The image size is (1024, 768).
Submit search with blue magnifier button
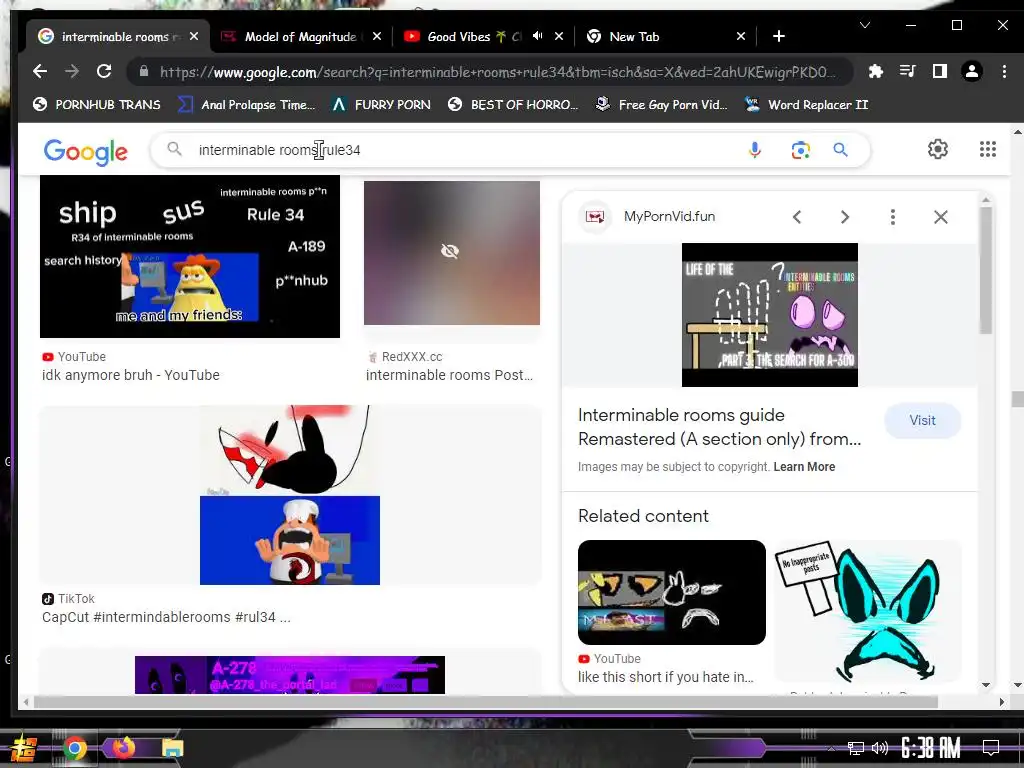click(x=840, y=150)
